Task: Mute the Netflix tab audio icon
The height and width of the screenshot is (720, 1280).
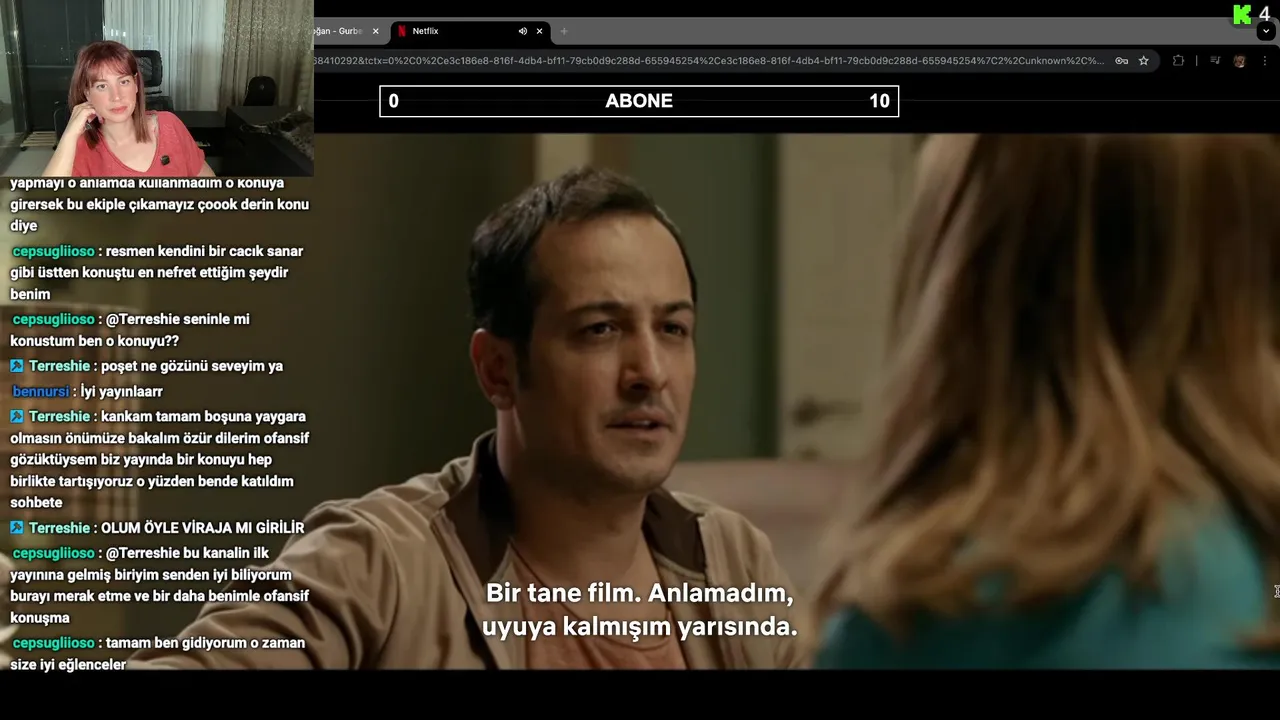Action: tap(522, 31)
